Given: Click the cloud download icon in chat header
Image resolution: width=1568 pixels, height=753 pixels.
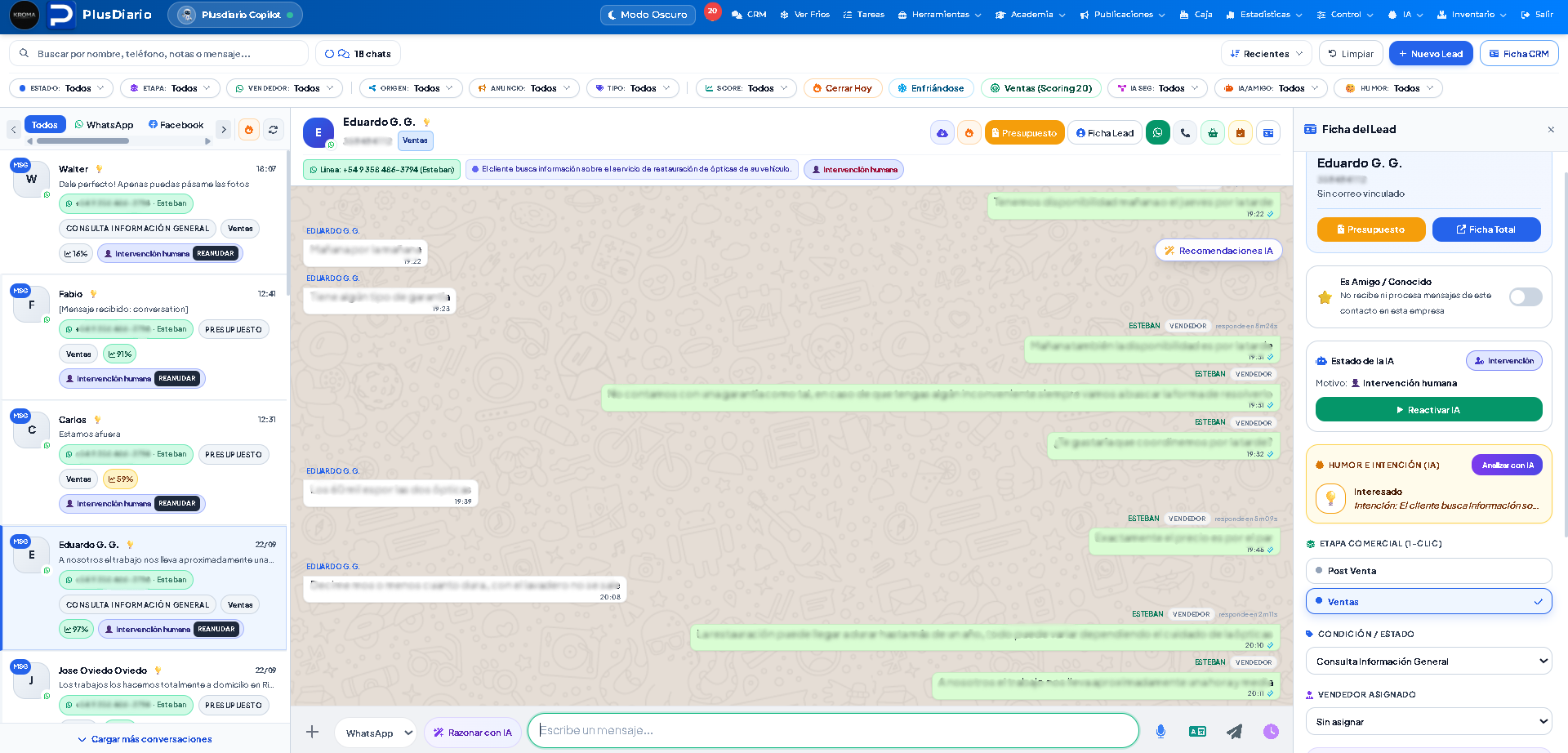Looking at the screenshot, I should click(x=942, y=133).
